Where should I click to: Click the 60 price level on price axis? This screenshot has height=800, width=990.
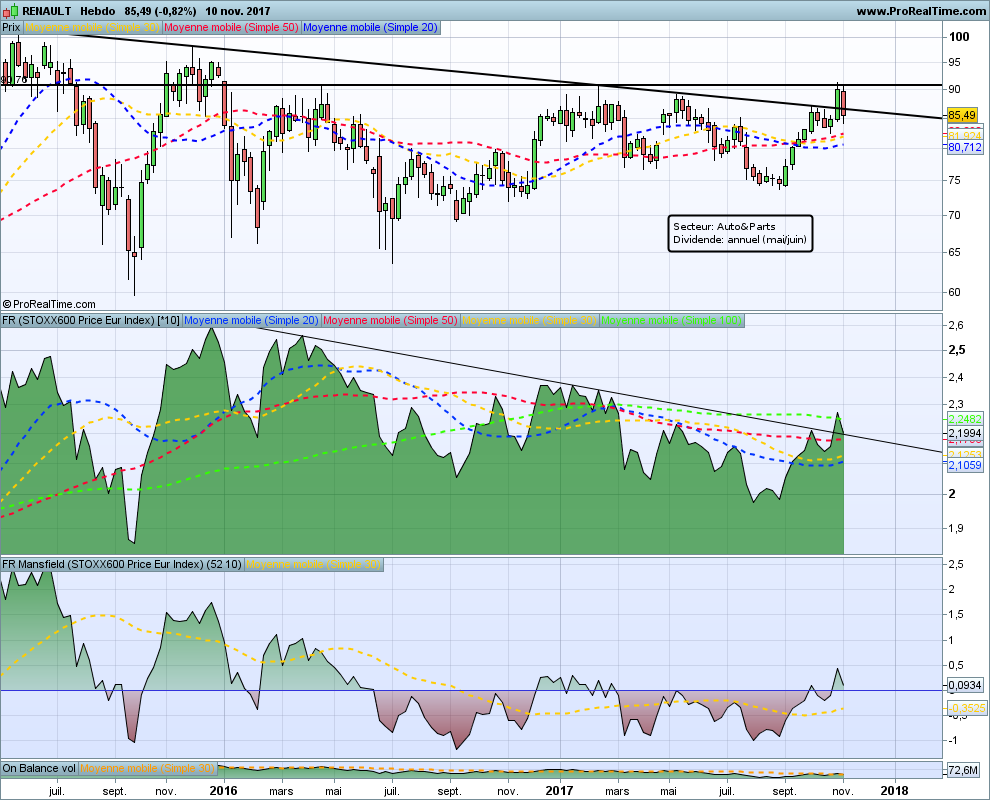pyautogui.click(x=954, y=292)
